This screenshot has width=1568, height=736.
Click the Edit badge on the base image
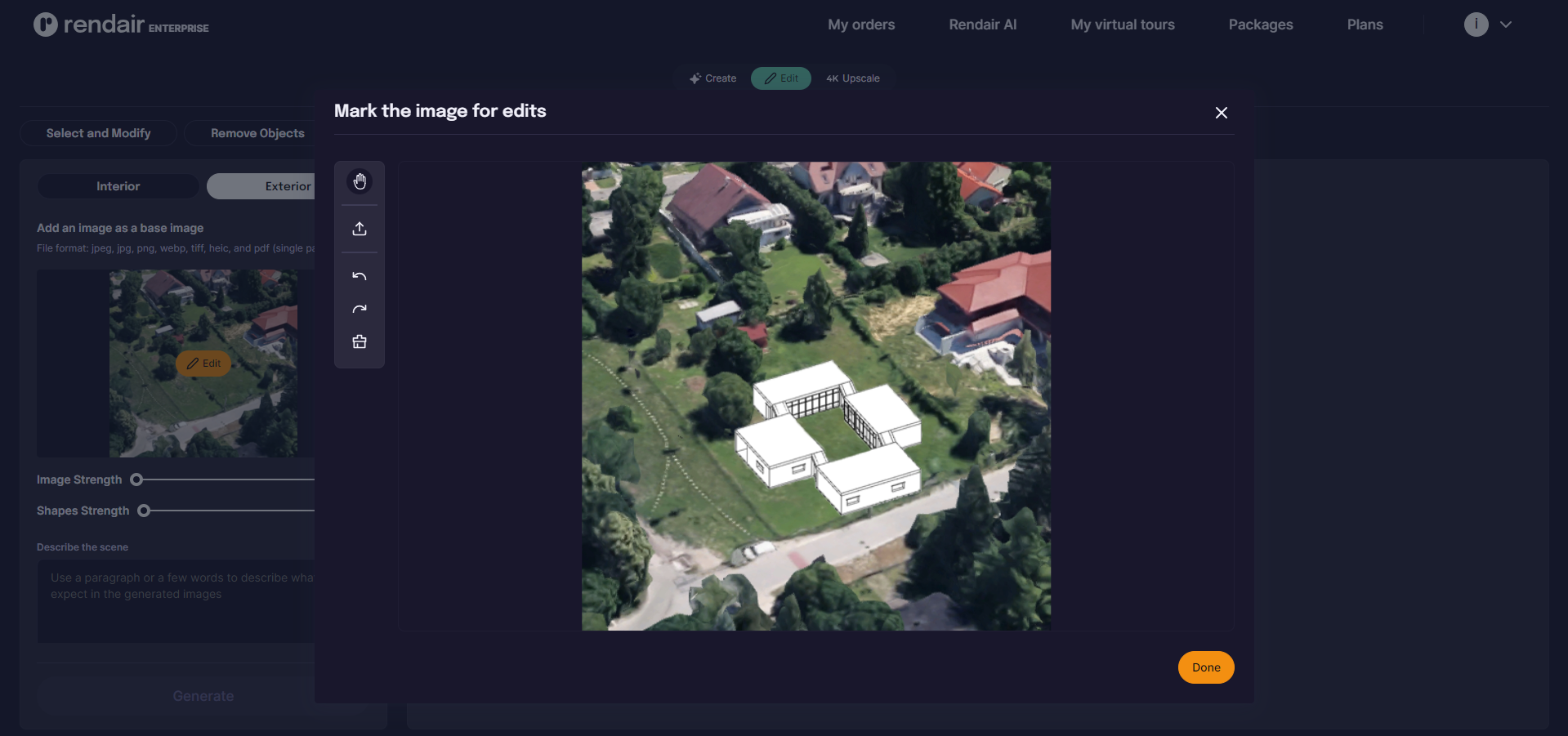(x=203, y=364)
